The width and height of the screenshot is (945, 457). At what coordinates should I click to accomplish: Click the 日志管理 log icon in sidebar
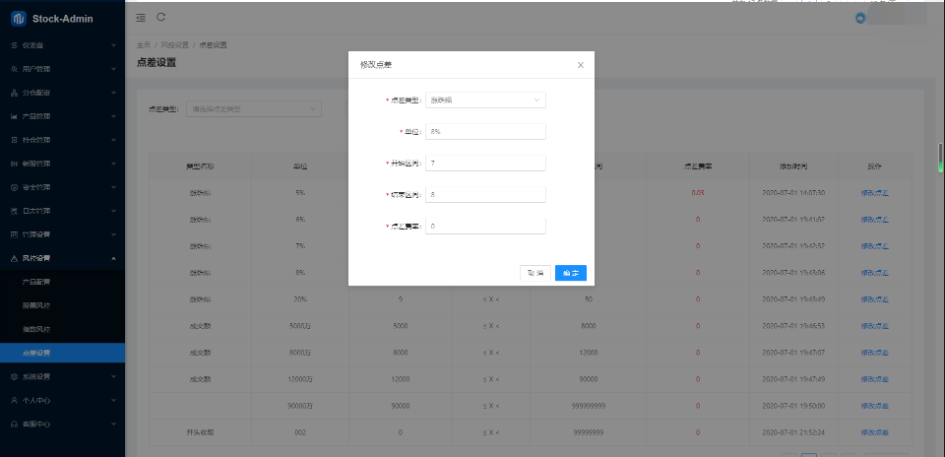(14, 211)
